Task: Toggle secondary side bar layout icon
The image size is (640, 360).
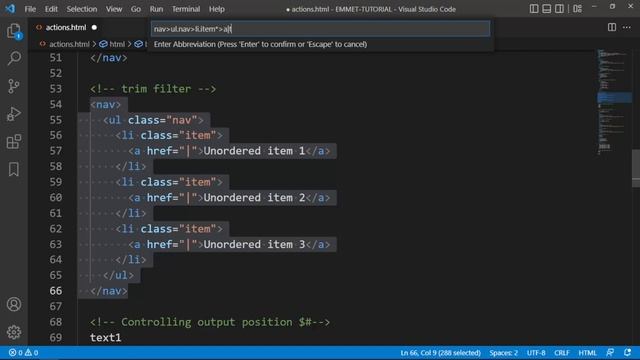Action: (x=559, y=9)
